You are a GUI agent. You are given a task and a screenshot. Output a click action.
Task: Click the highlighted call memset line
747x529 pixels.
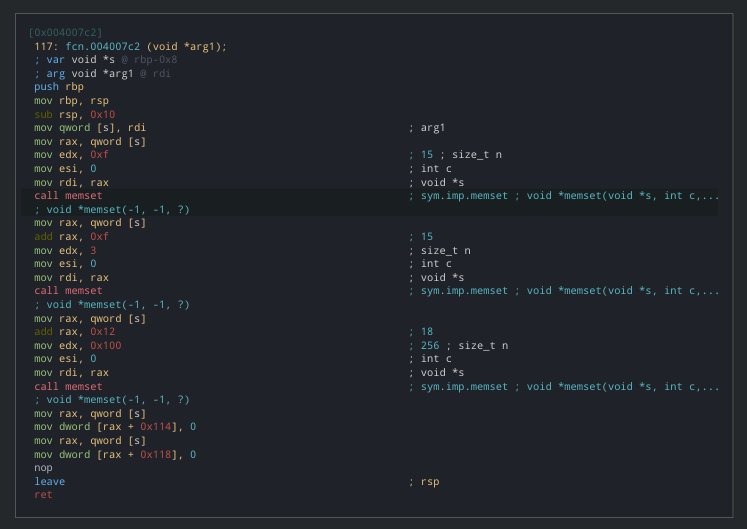pos(68,196)
